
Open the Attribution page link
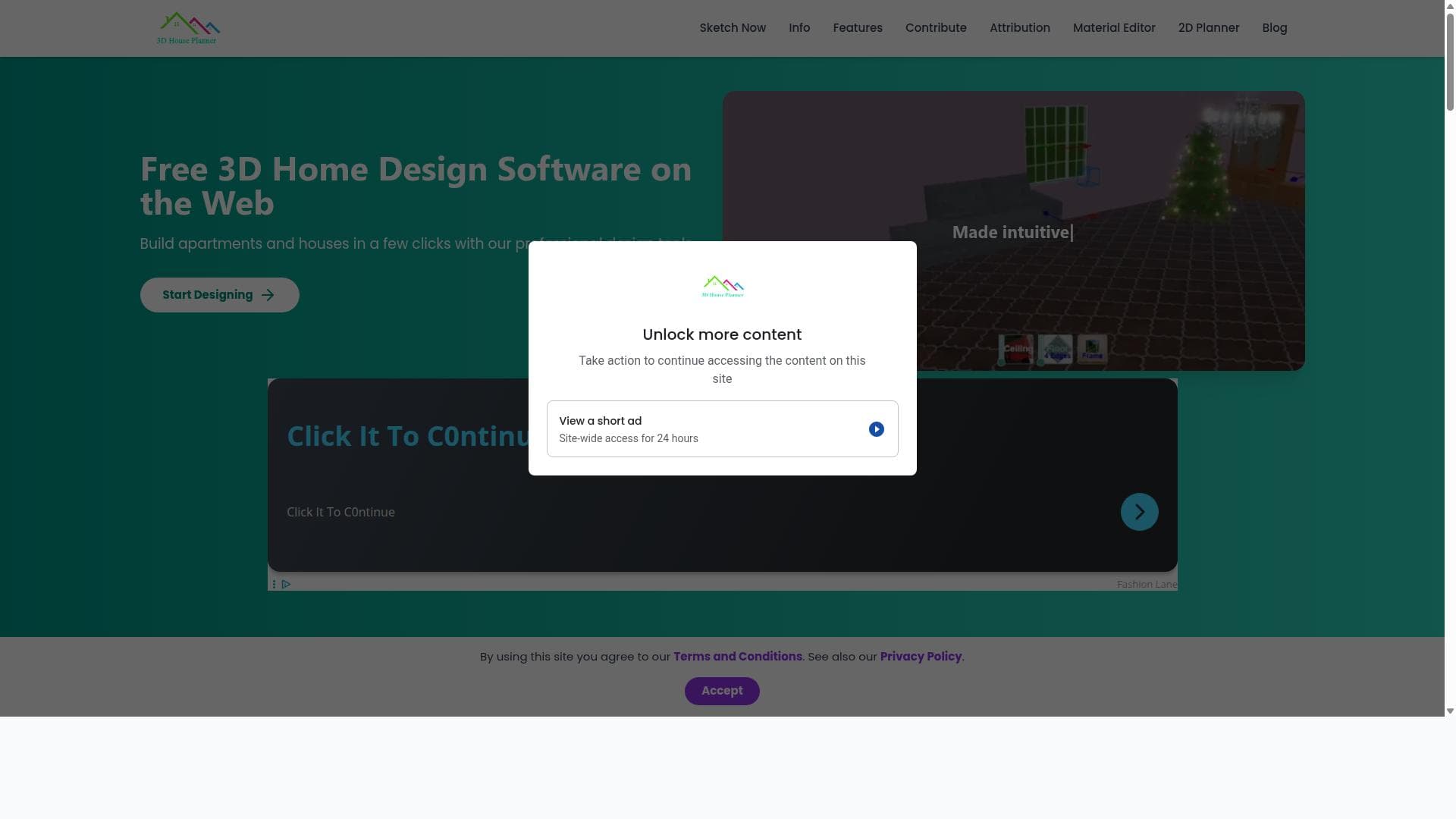coord(1019,28)
